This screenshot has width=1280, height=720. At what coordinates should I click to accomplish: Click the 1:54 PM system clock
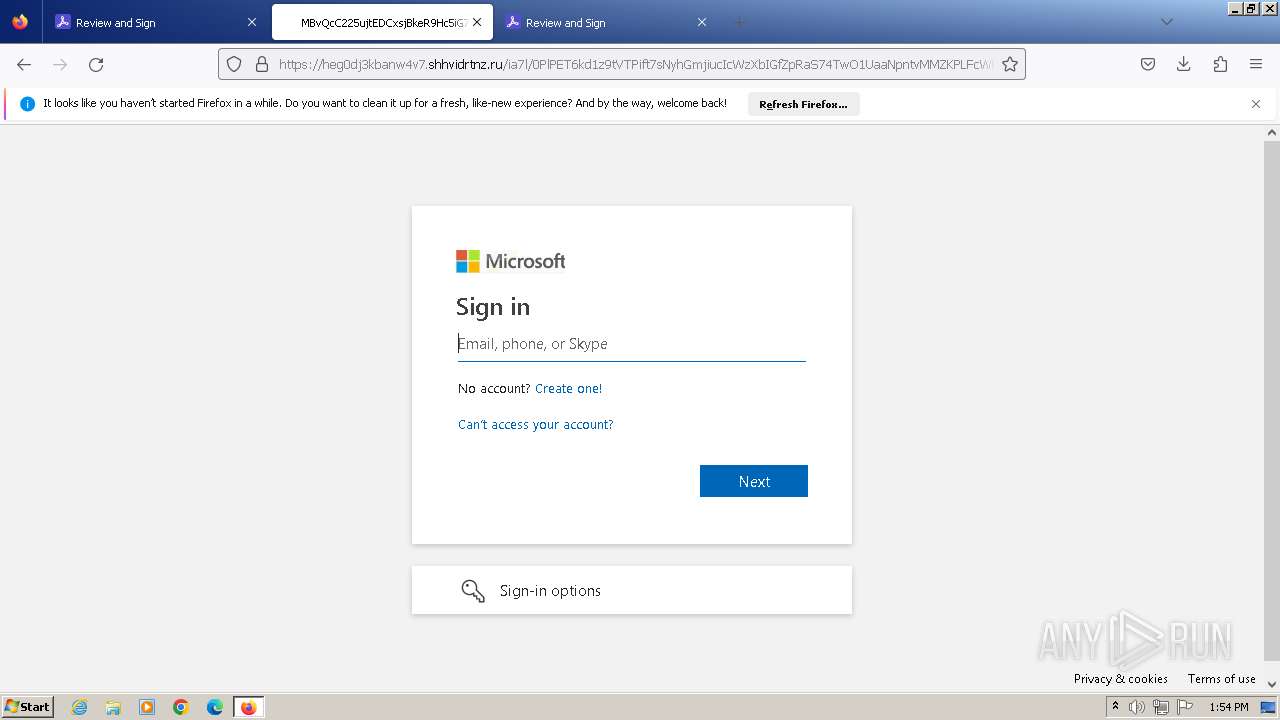click(x=1229, y=707)
